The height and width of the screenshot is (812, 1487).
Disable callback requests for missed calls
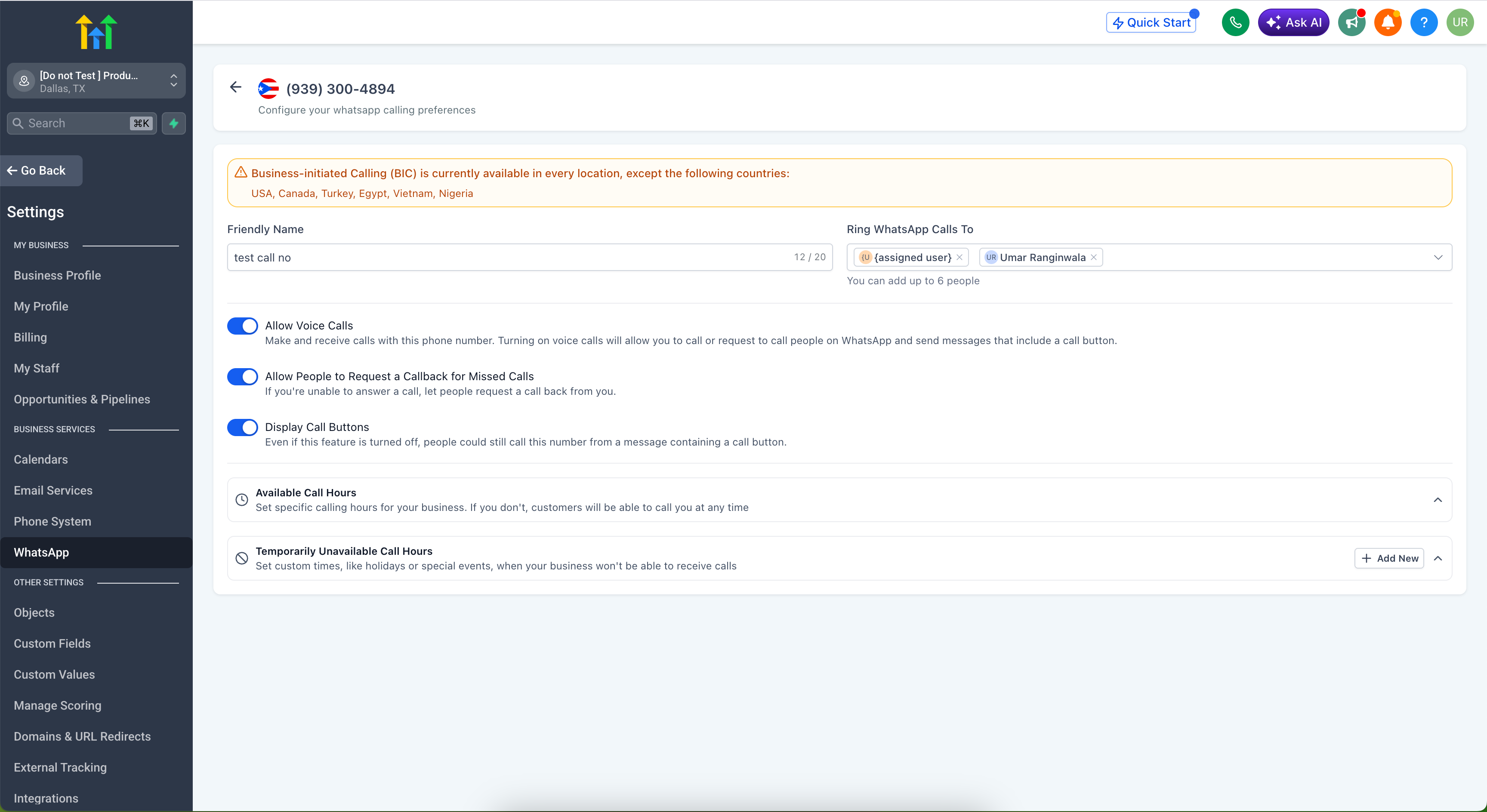pos(242,376)
